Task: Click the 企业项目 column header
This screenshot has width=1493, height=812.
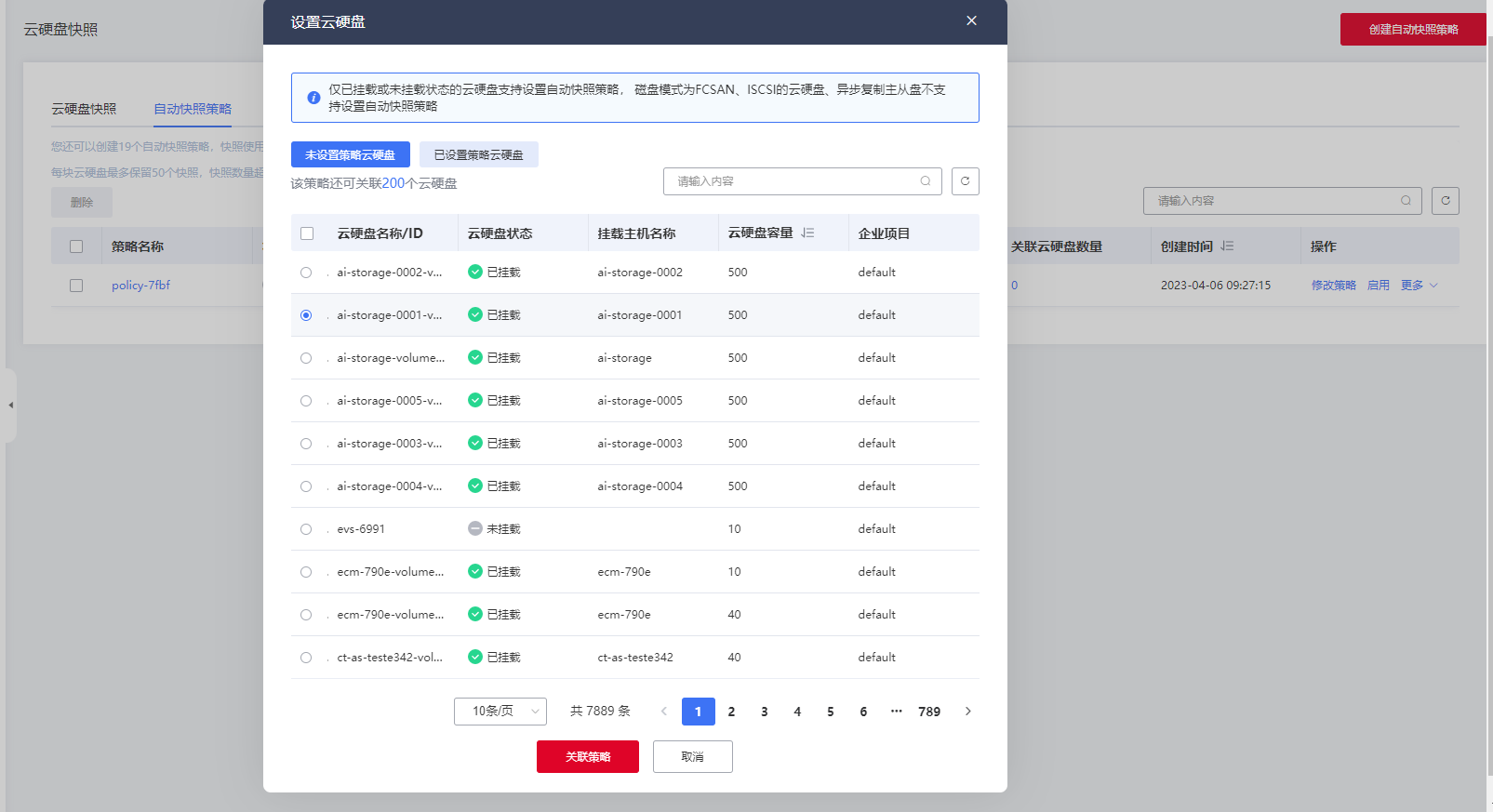Action: [884, 233]
